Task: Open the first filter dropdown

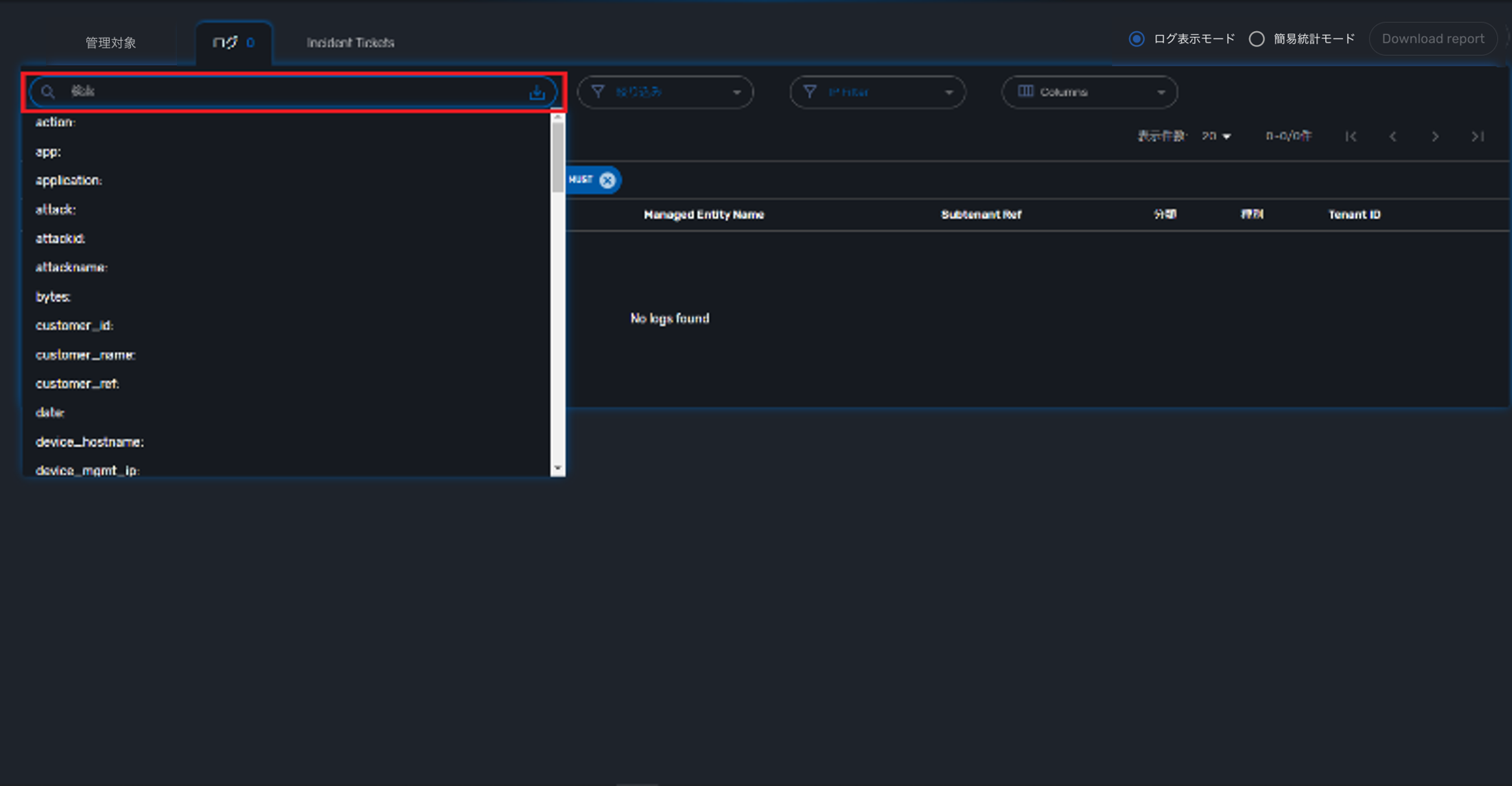Action: point(665,92)
